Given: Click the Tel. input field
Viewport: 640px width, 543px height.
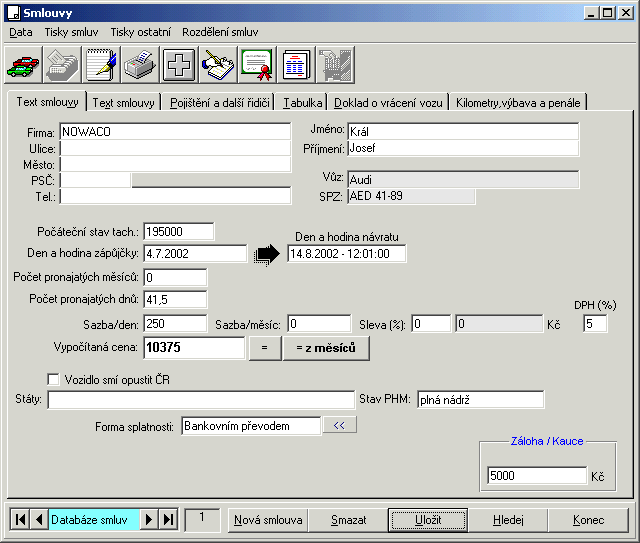Looking at the screenshot, I should coord(176,196).
